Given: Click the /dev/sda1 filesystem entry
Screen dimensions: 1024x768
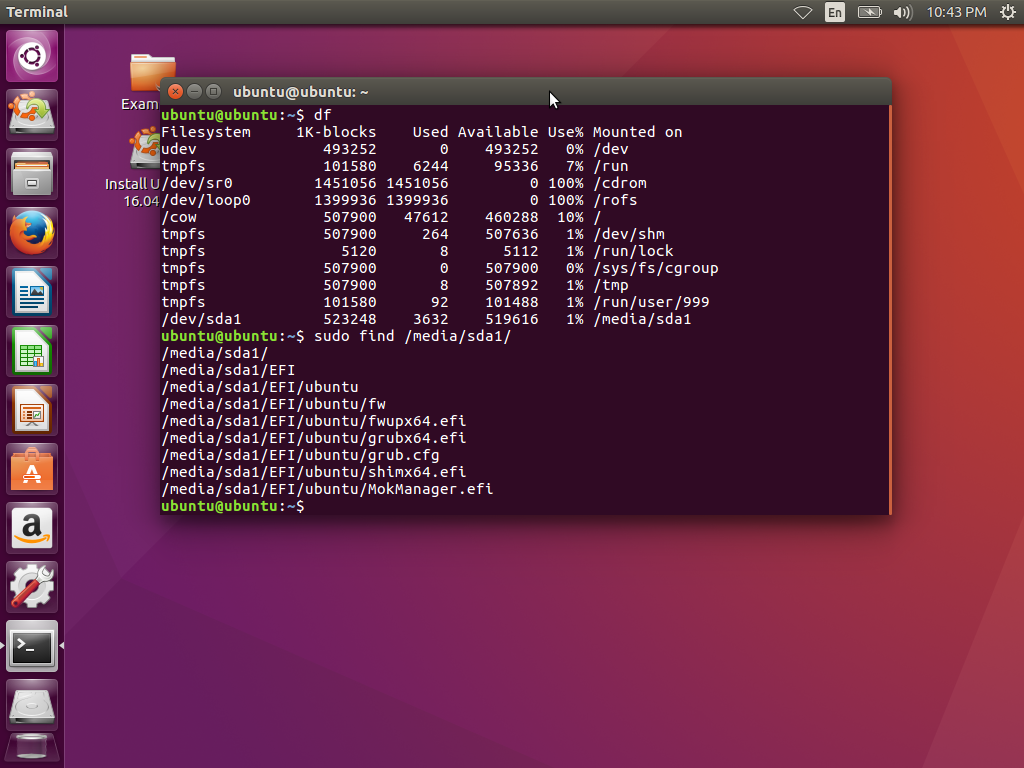Looking at the screenshot, I should tap(201, 319).
